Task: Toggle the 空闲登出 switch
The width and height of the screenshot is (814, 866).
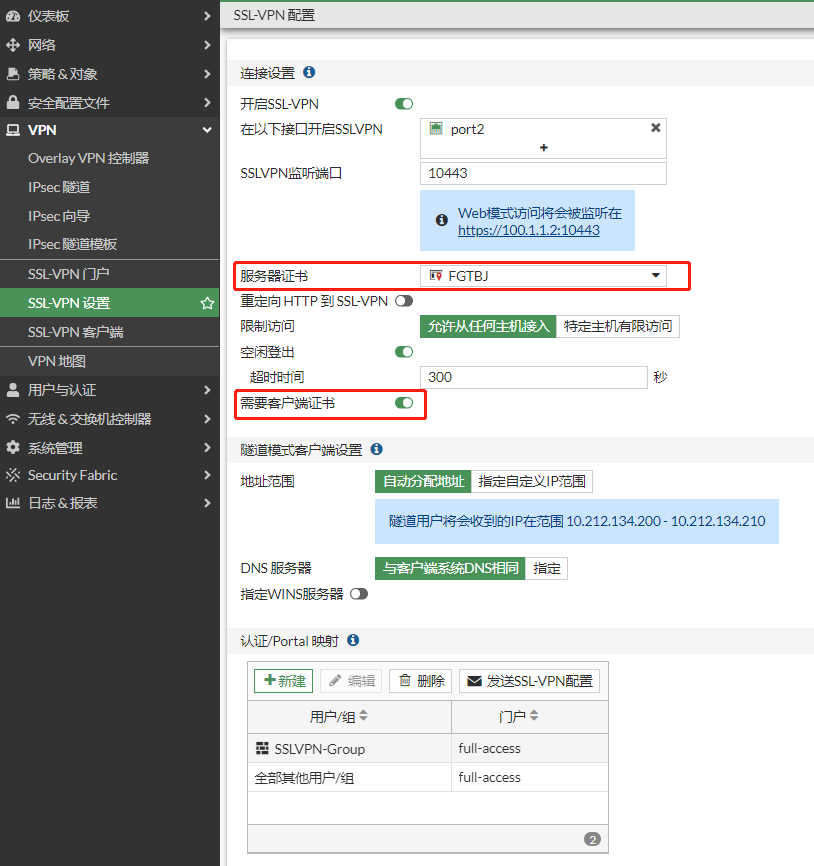Action: pos(404,352)
